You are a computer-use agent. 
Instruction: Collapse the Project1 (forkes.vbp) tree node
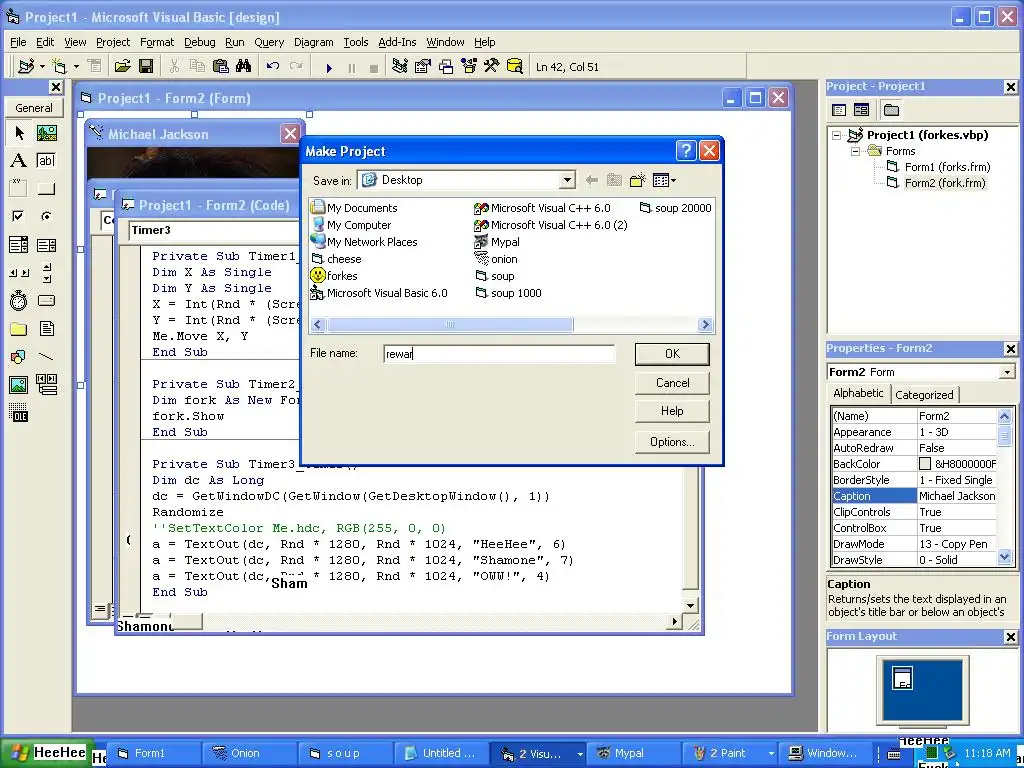[837, 136]
